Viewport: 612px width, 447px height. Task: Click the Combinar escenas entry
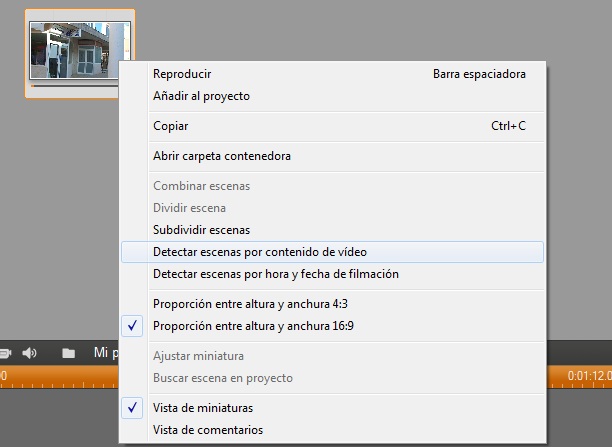coord(201,186)
